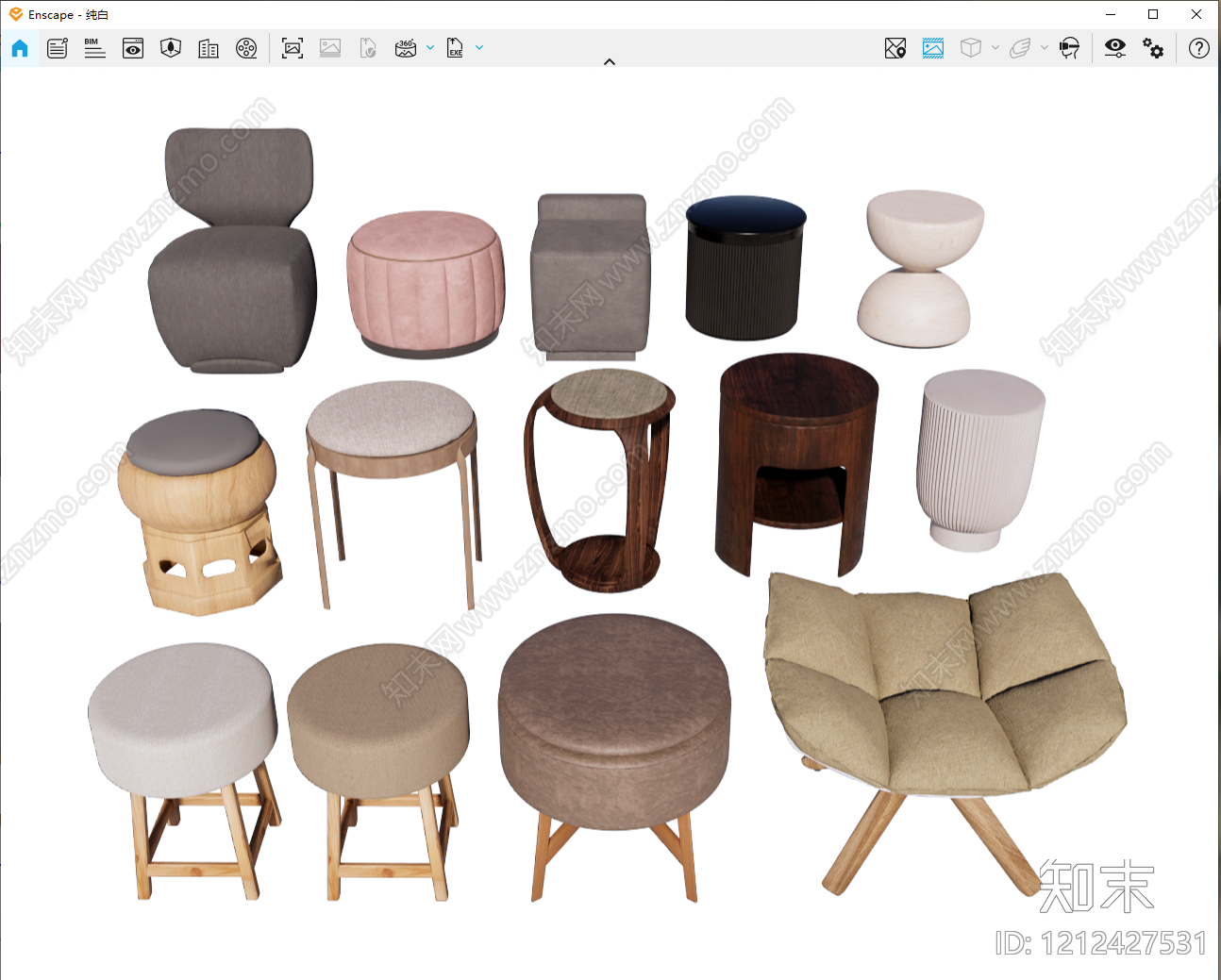Select the black ribbed drum stool
This screenshot has height=980, width=1221.
(746, 268)
